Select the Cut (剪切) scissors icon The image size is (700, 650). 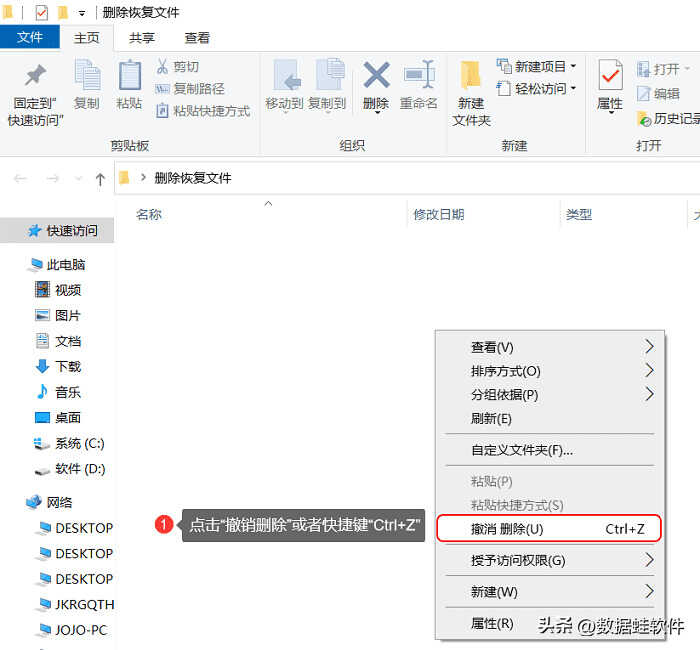[x=162, y=67]
